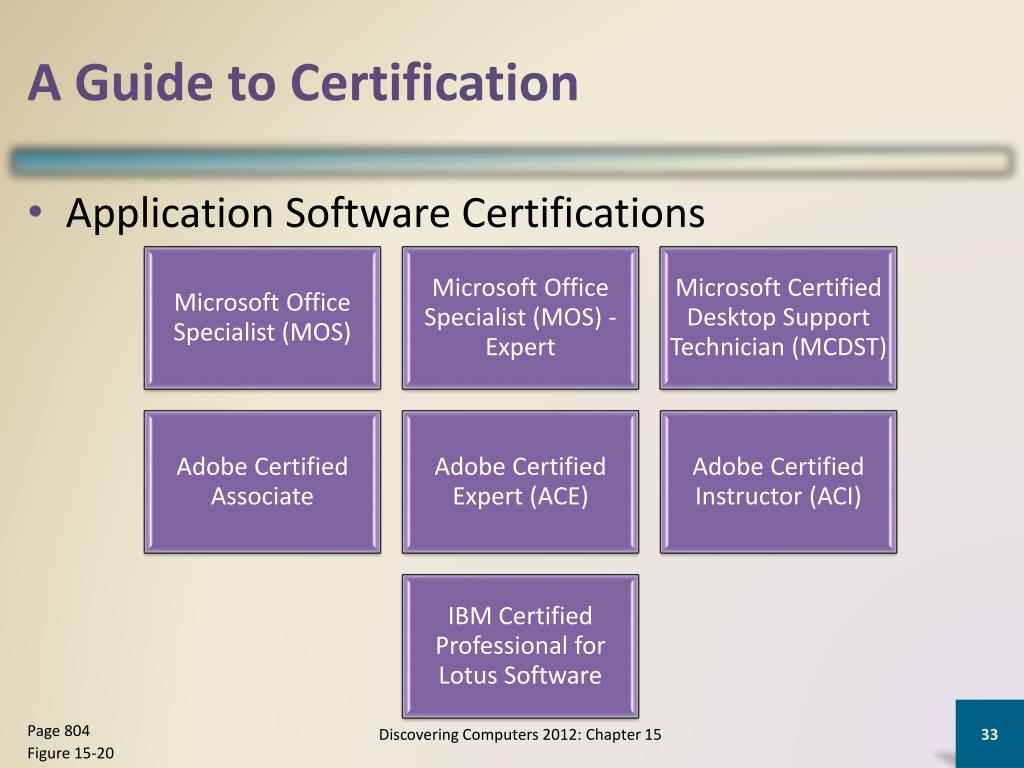Click the IBM Certified Professional for Lotus box
This screenshot has width=1024, height=768.
520,645
